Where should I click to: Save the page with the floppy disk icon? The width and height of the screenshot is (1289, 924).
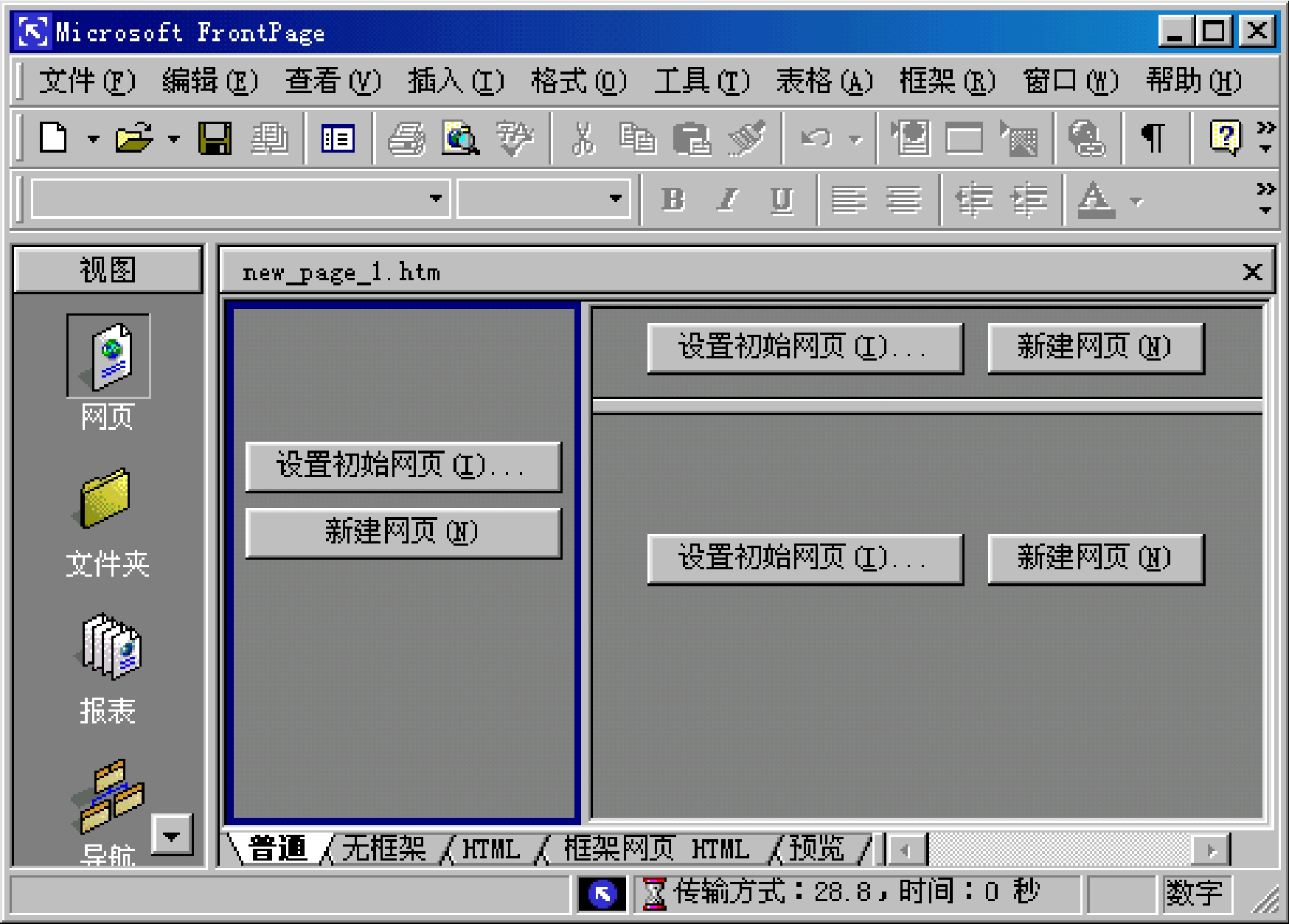pyautogui.click(x=215, y=138)
